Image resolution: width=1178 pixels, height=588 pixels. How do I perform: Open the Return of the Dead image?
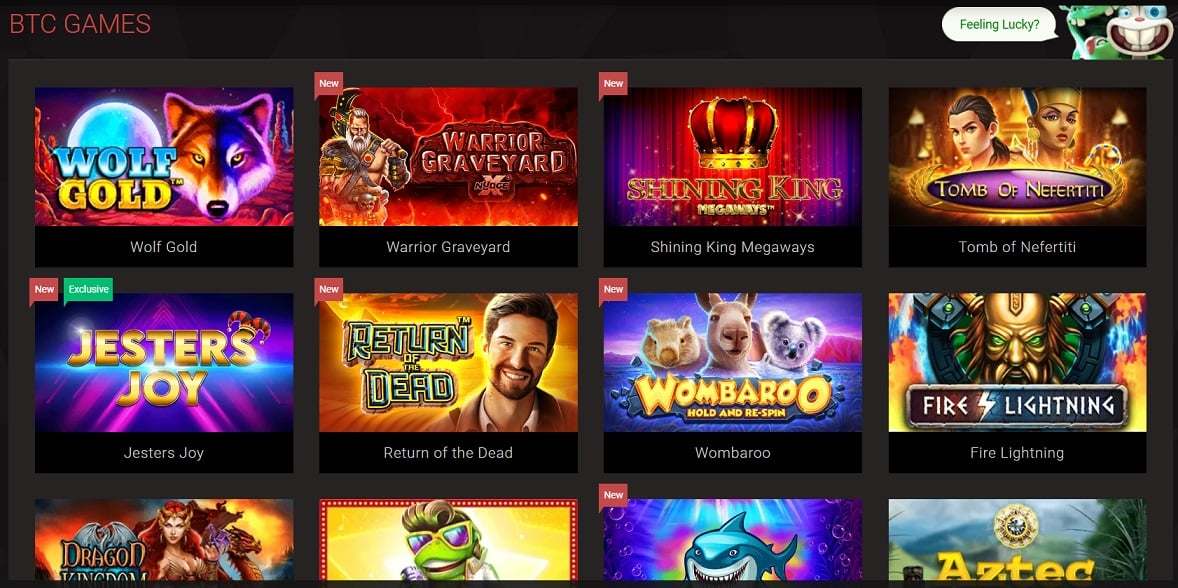coord(449,362)
